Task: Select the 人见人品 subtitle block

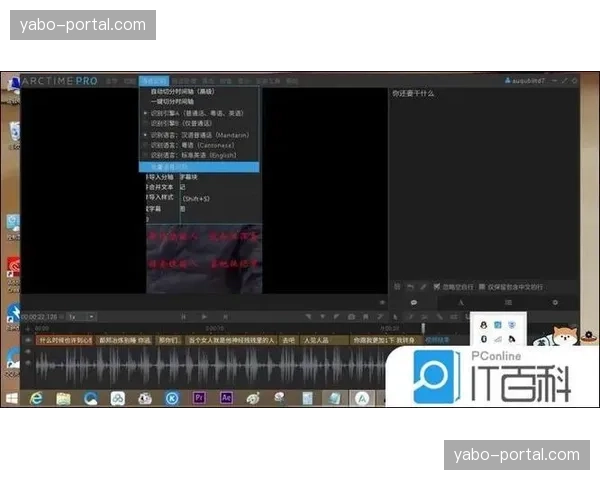Action: point(324,340)
